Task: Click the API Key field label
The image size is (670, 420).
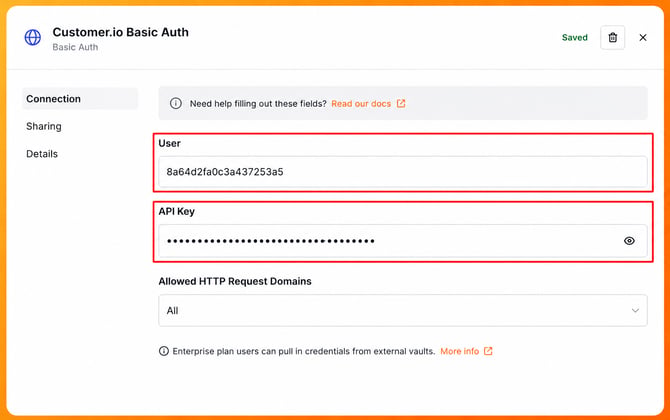Action: [176, 211]
